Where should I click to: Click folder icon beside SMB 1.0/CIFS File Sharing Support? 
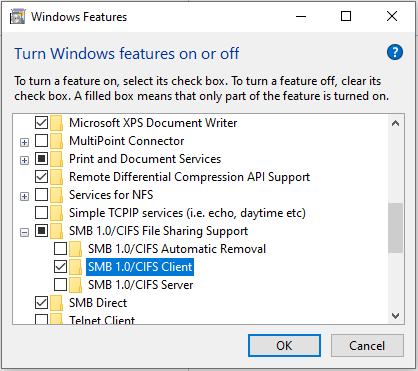point(56,231)
